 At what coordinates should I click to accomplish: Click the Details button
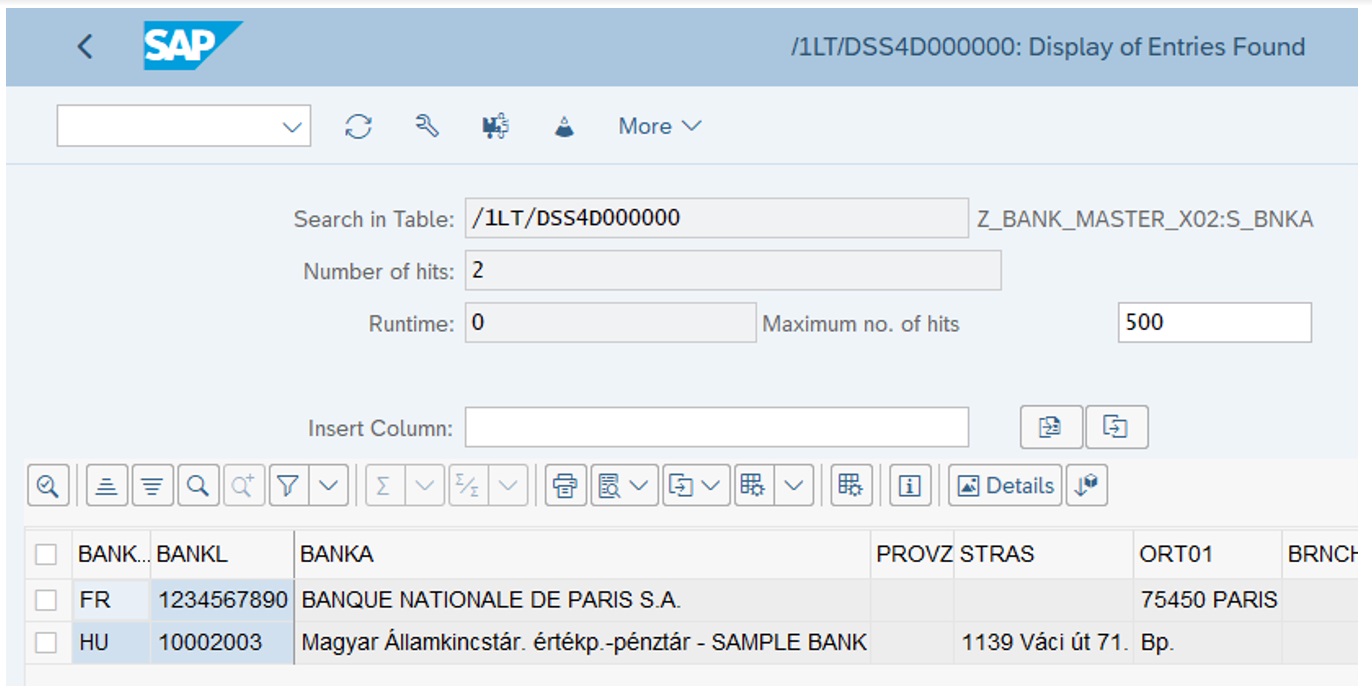click(1005, 486)
